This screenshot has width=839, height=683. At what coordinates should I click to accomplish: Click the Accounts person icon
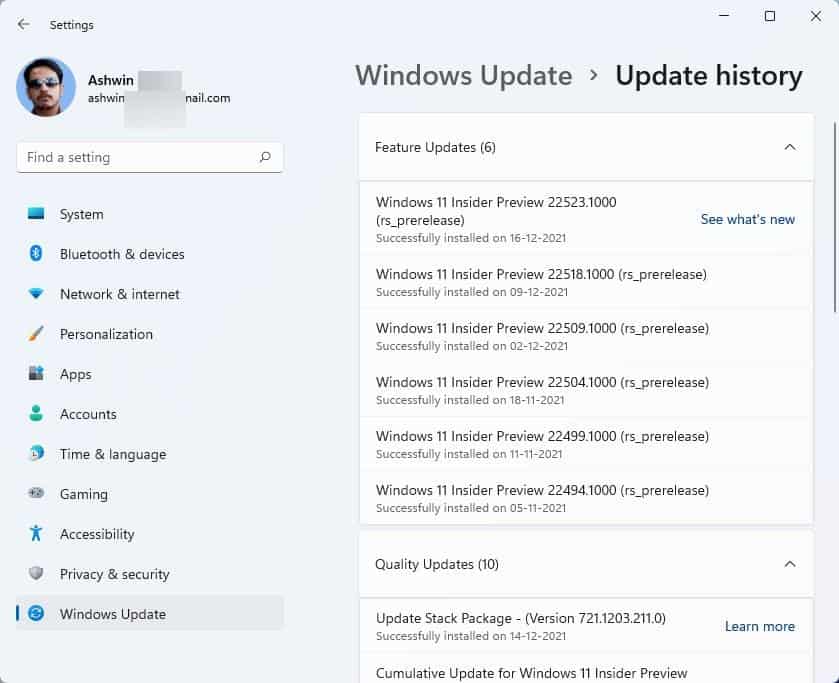(x=36, y=414)
